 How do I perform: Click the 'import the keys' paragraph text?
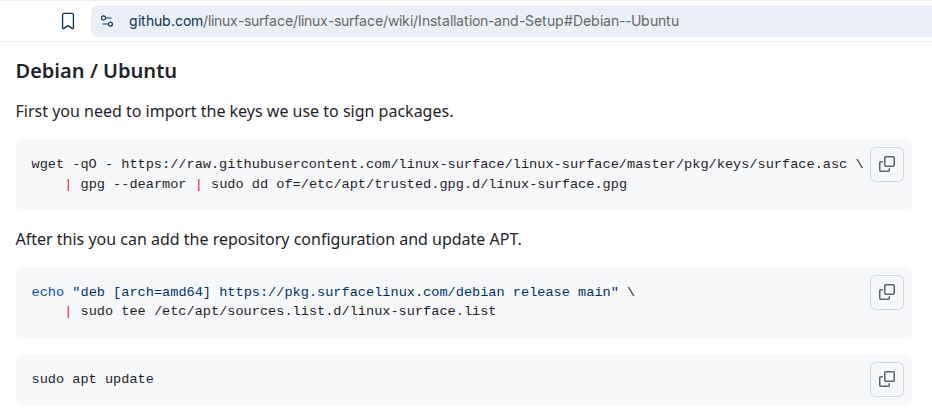pos(234,111)
